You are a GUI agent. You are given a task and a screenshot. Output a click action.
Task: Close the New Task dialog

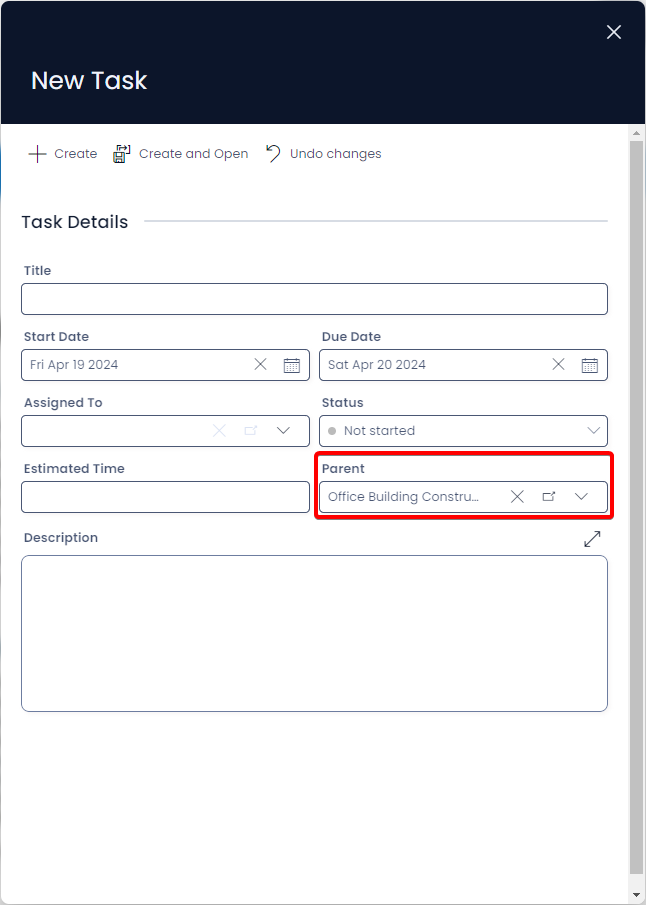point(614,32)
